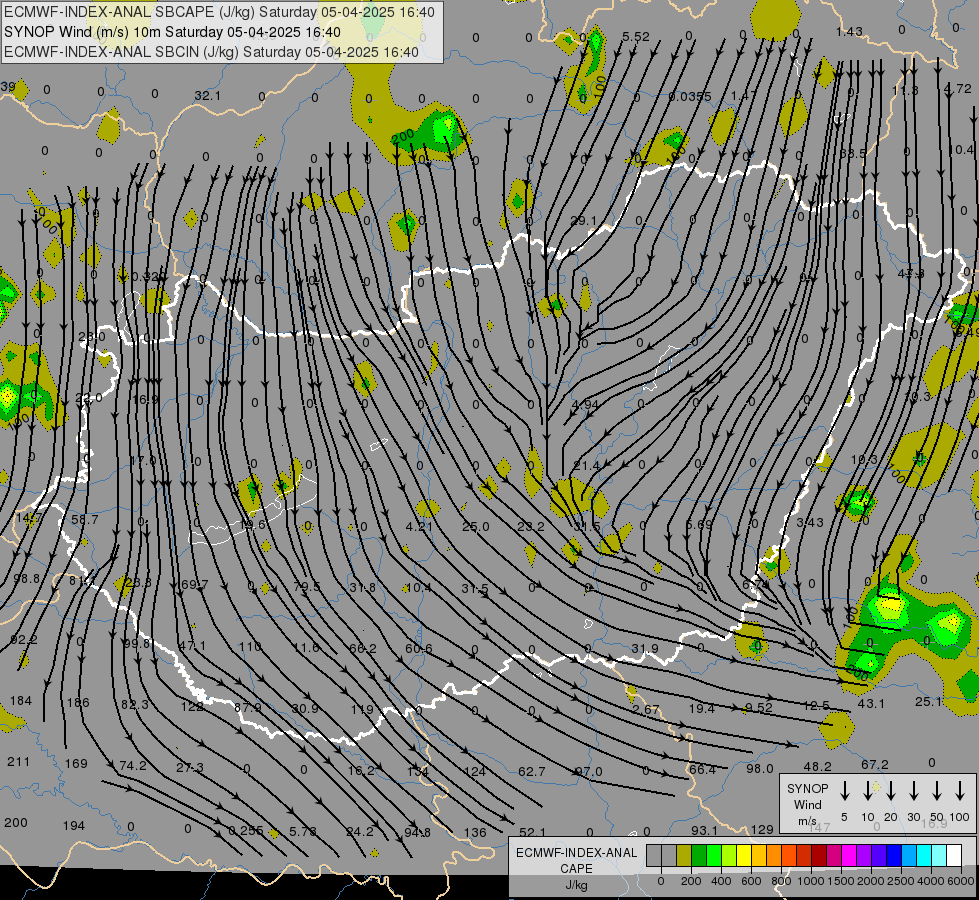The width and height of the screenshot is (979, 900).
Task: Click the map value '25.0'
Action: pyautogui.click(x=475, y=527)
